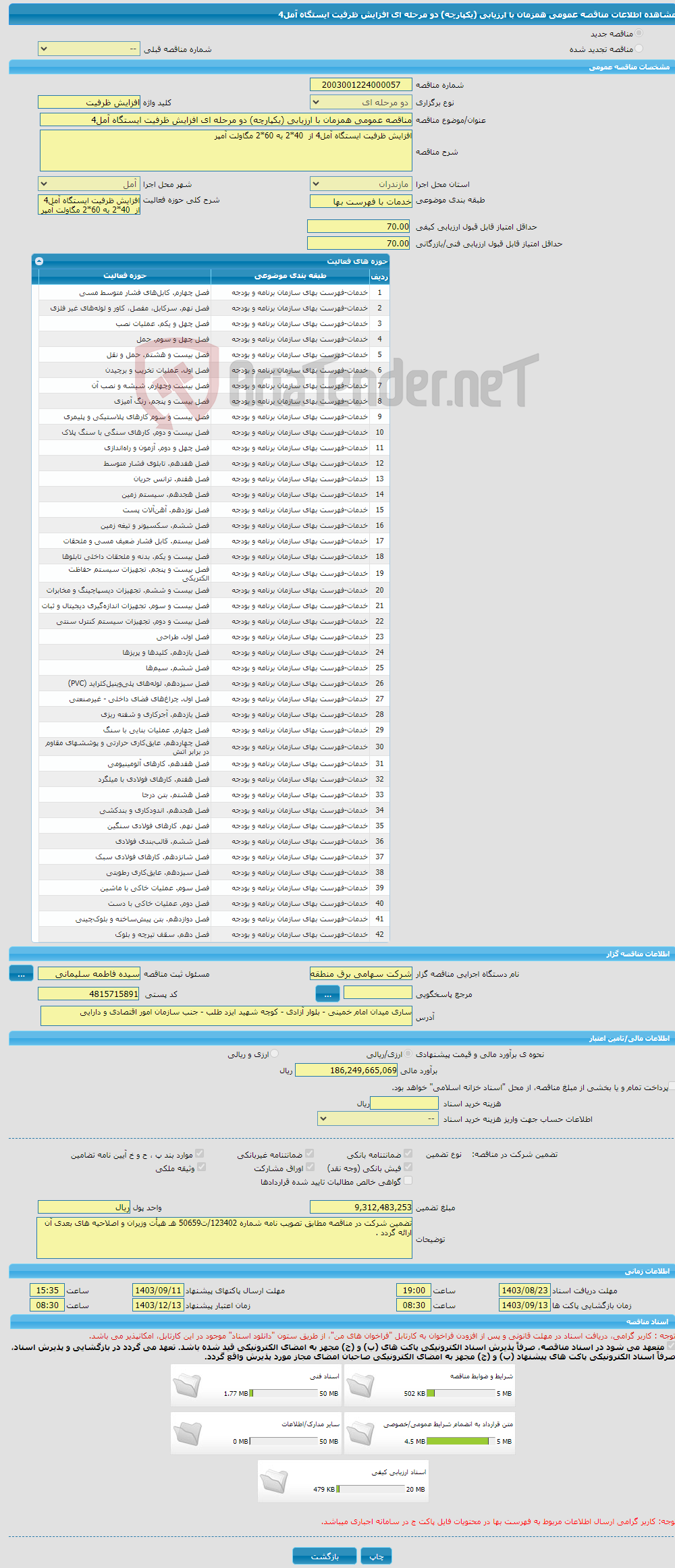This screenshot has height=1568, width=675.
Task: Click the بازگشت button
Action: pos(325,1556)
